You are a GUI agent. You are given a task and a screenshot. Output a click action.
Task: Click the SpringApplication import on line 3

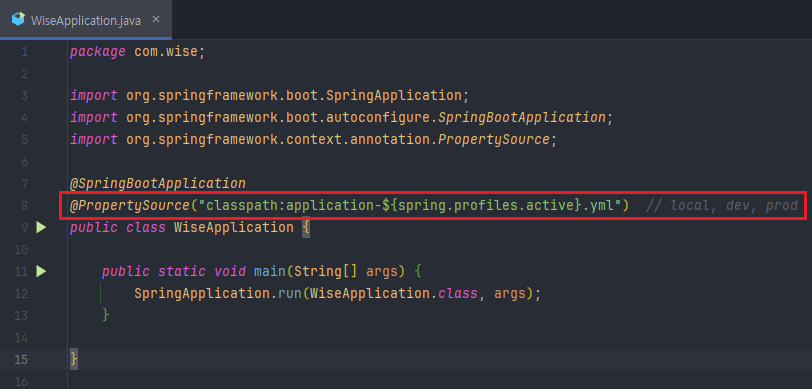[269, 95]
